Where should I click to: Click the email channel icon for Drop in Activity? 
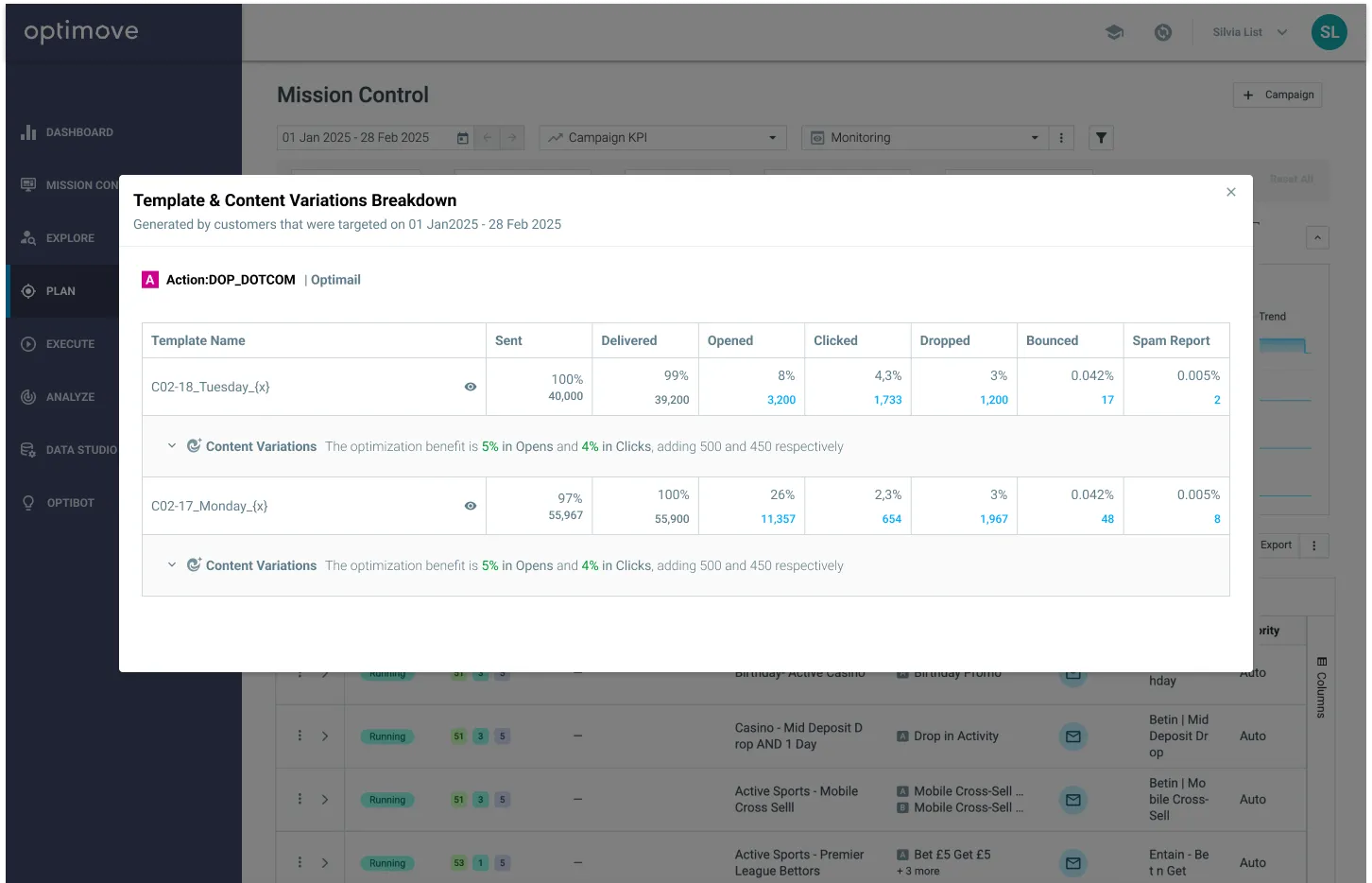[1072, 736]
